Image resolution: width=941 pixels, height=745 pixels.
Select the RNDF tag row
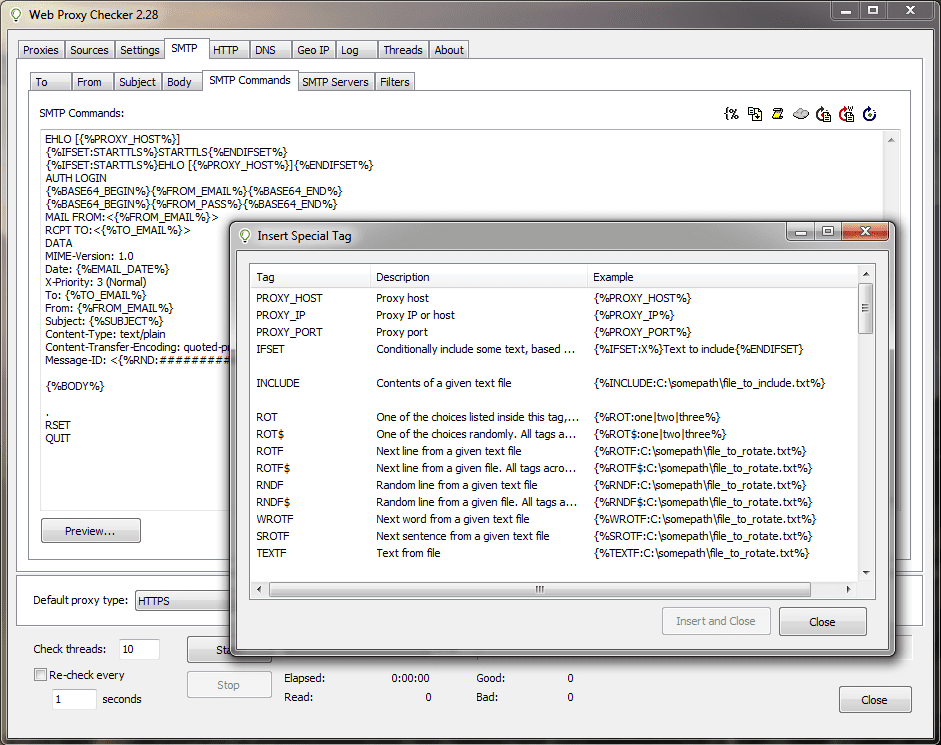tap(555, 485)
